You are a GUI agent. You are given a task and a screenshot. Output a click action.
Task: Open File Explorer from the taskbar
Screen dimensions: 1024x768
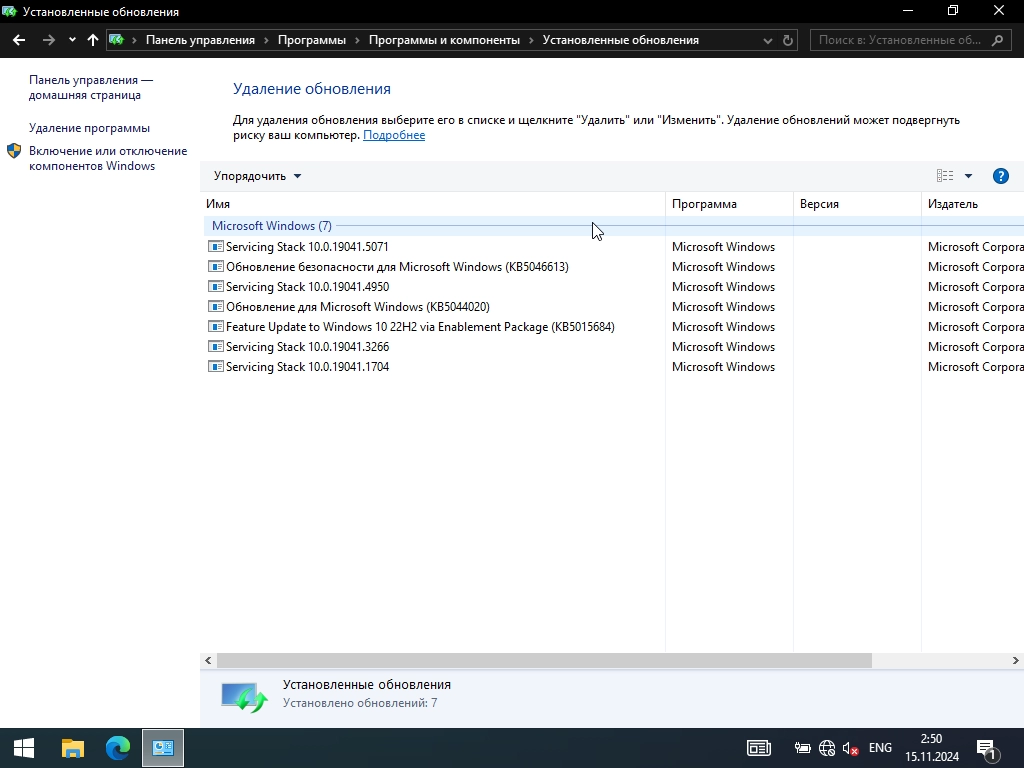72,748
